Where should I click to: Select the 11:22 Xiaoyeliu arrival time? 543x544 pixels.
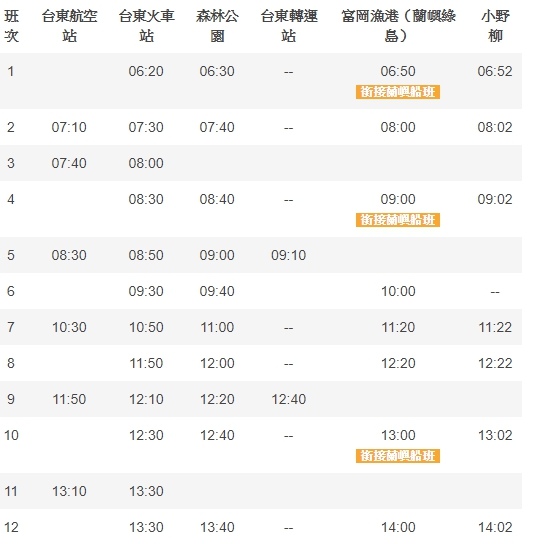tap(495, 328)
